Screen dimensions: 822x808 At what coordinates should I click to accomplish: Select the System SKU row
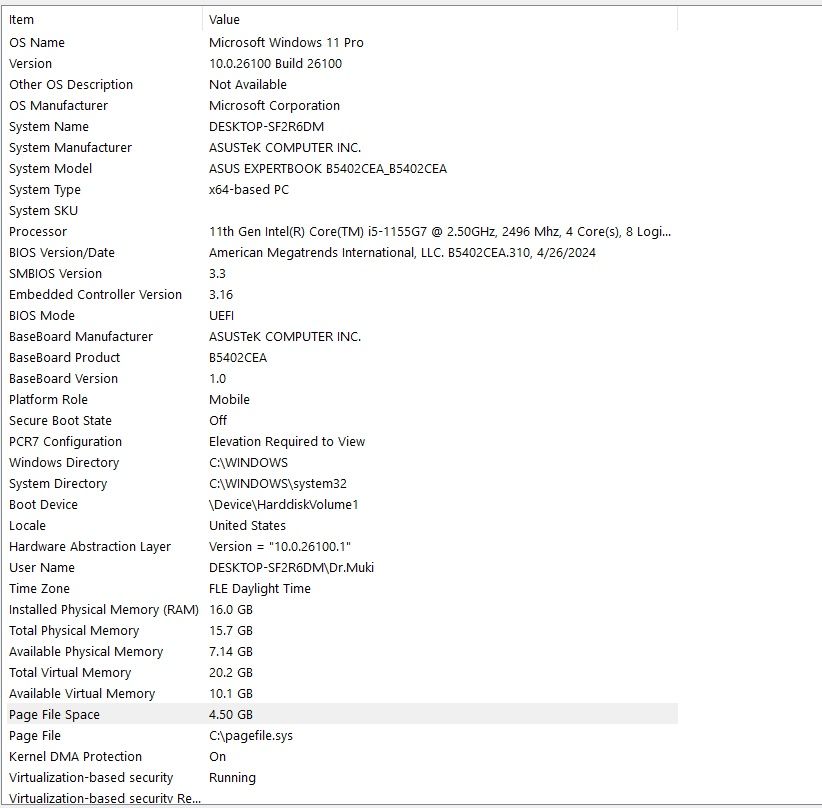click(x=342, y=210)
